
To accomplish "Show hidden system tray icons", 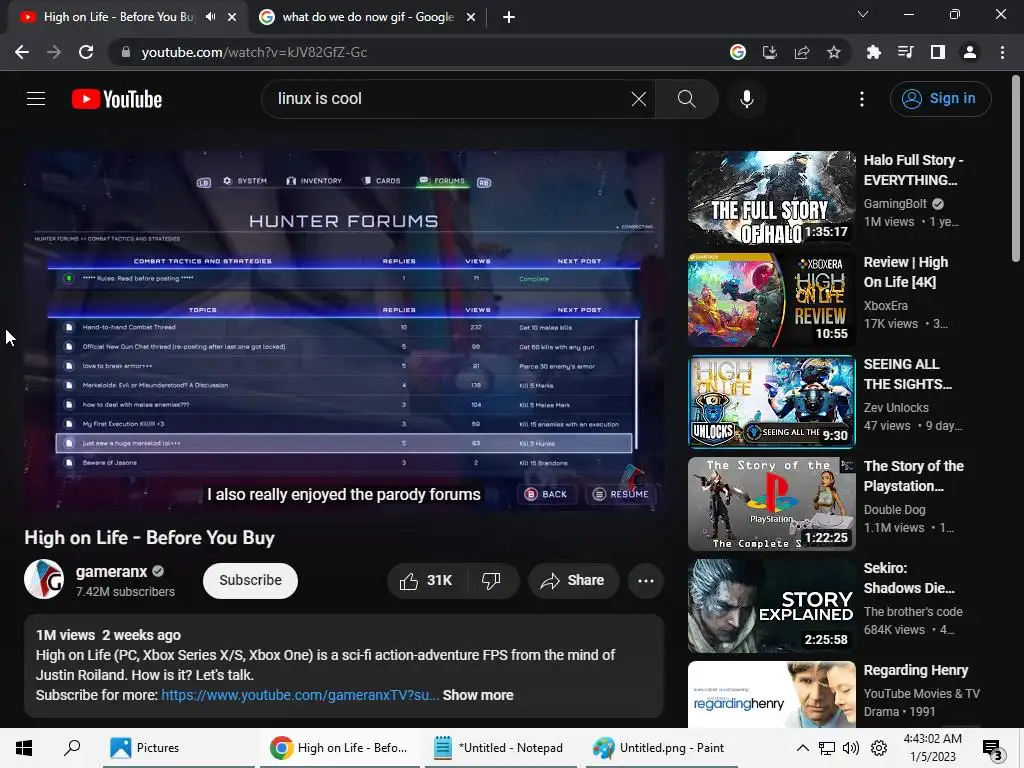I will click(x=803, y=748).
